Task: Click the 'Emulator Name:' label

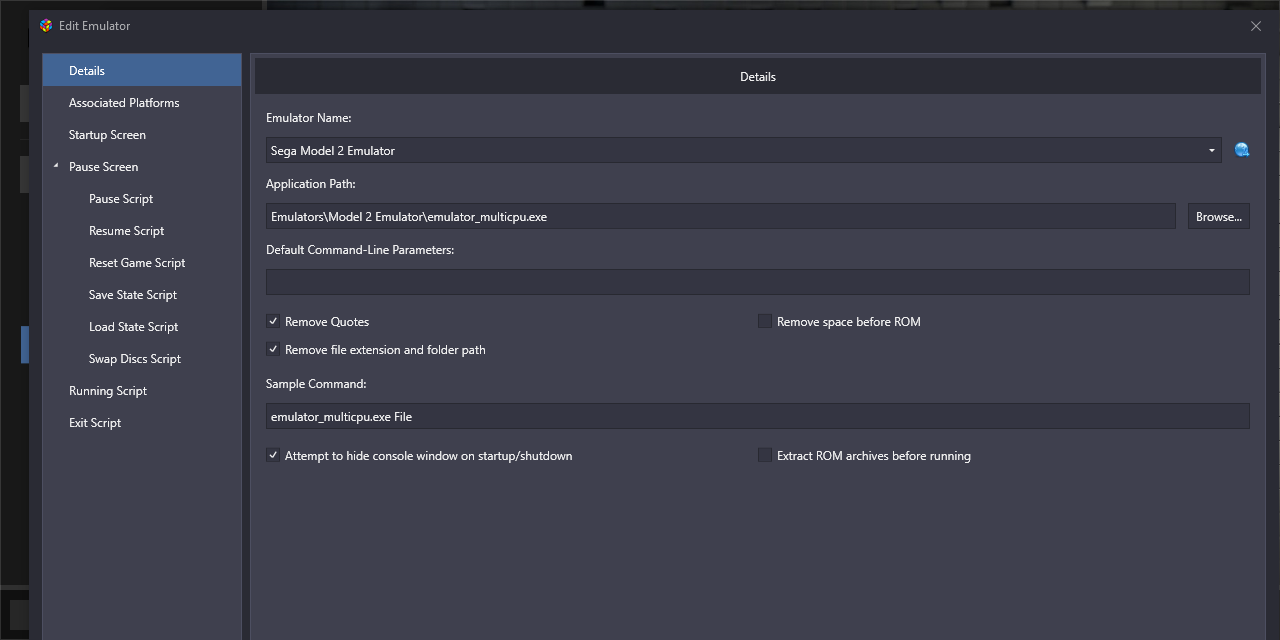Action: pos(309,118)
